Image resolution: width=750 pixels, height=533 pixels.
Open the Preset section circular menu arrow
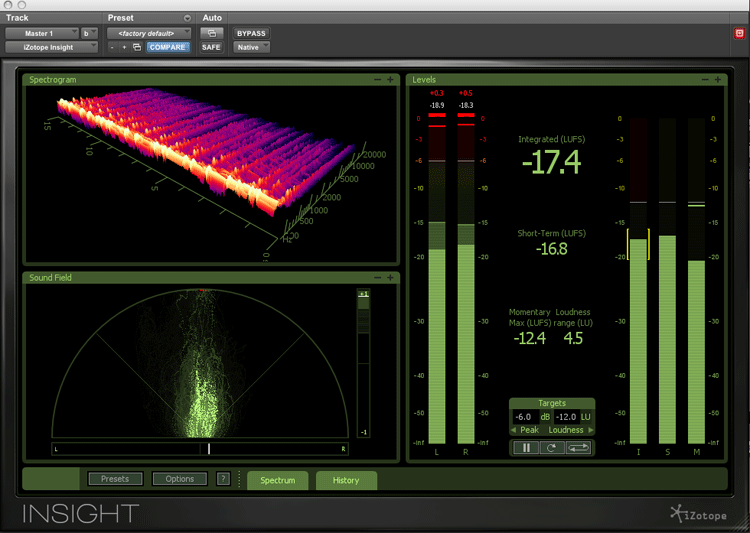[x=188, y=18]
